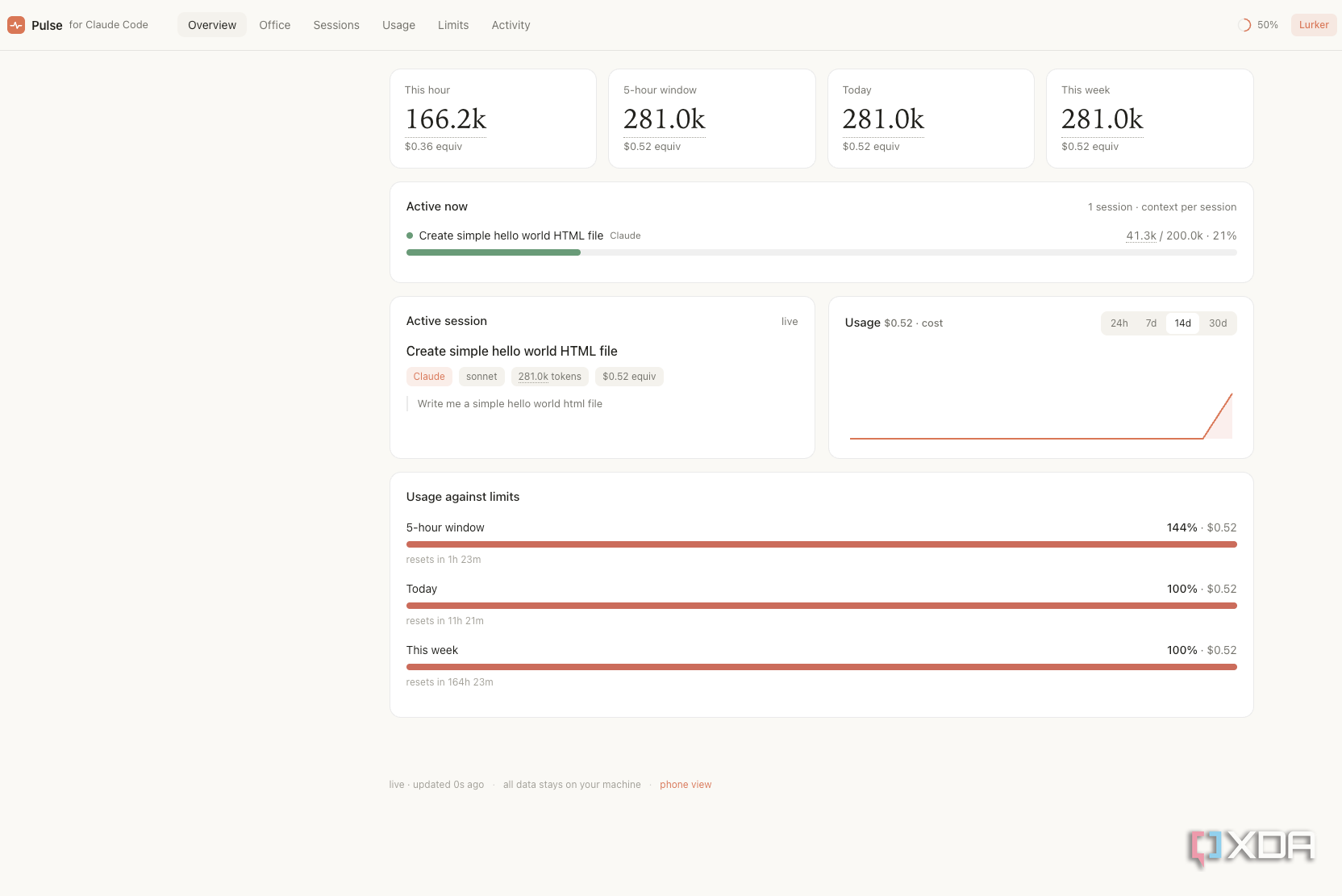Switch the usage chart to 30d
The image size is (1342, 896).
pyautogui.click(x=1218, y=323)
